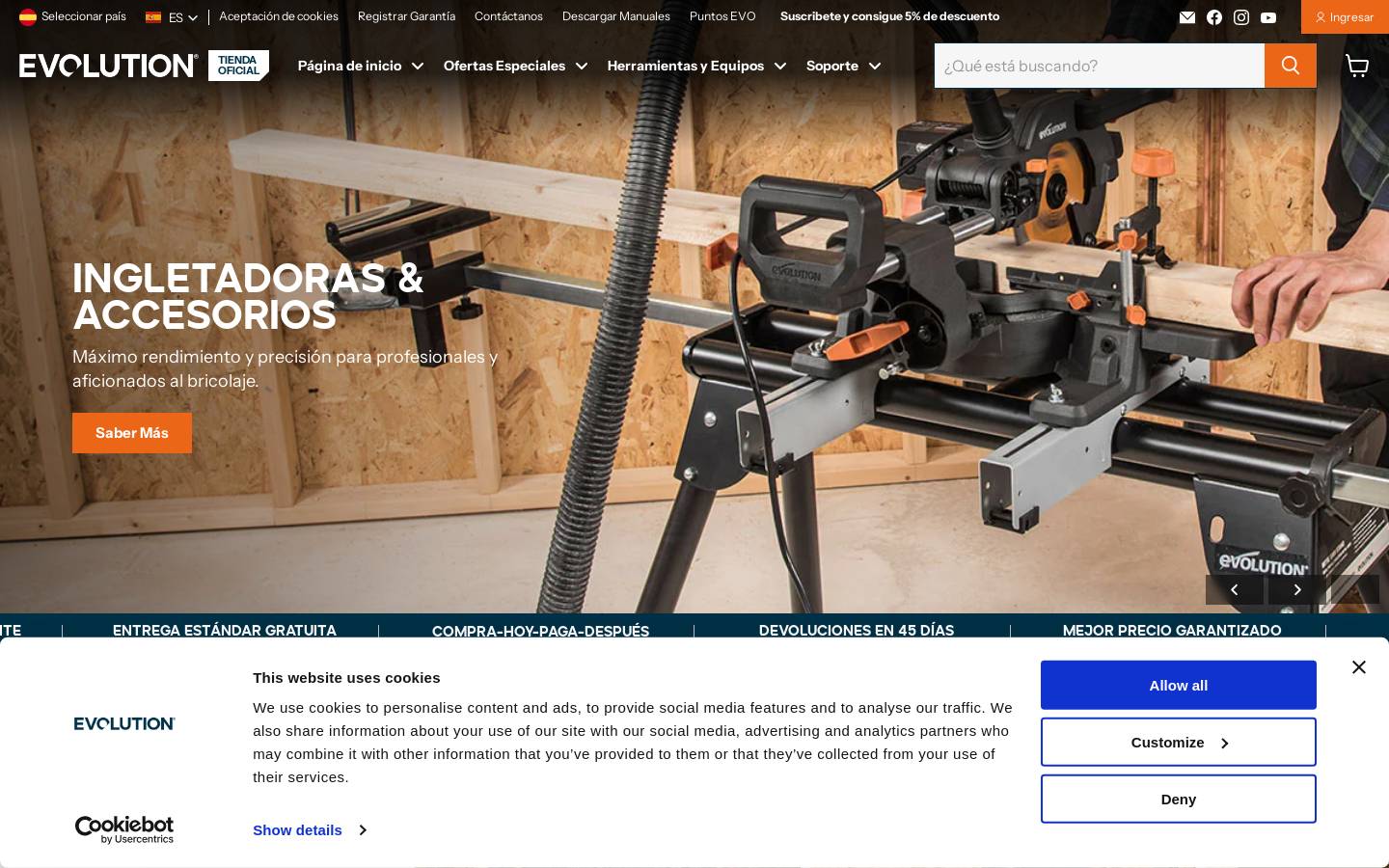Open the ES language dropdown
Screen dimensions: 1389x868
coord(172,17)
